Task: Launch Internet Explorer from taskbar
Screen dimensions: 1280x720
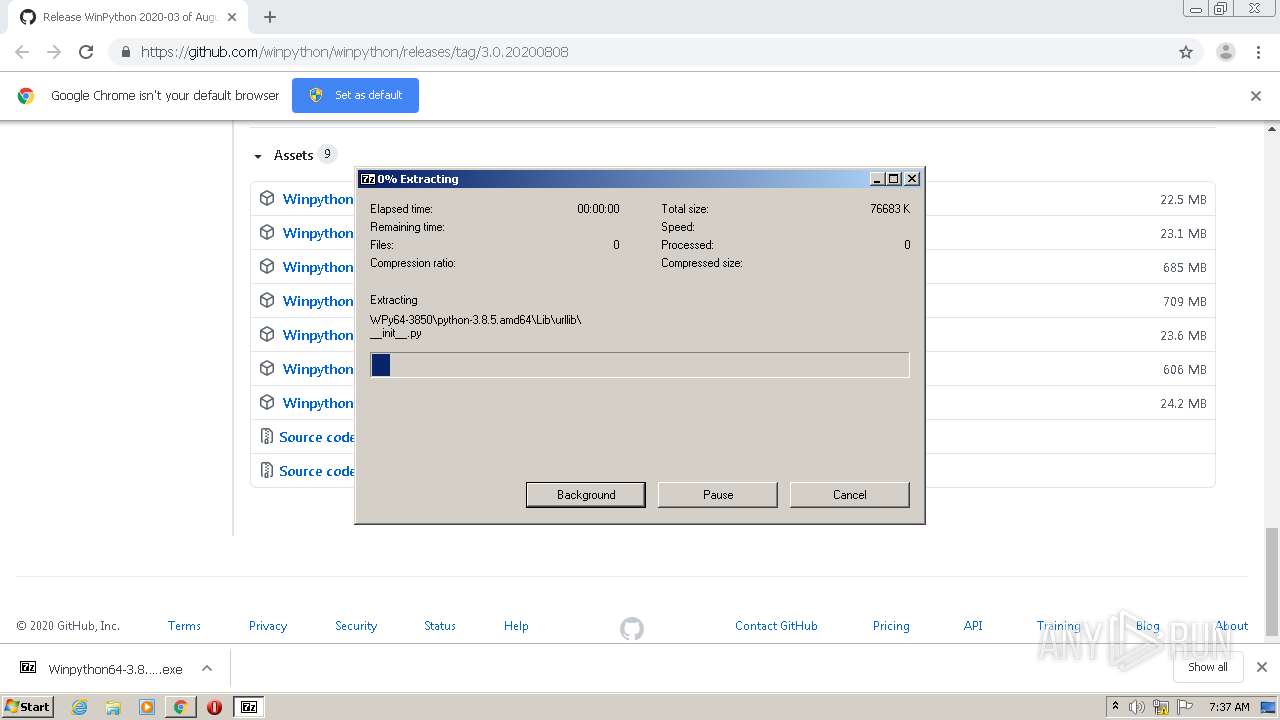Action: 80,707
